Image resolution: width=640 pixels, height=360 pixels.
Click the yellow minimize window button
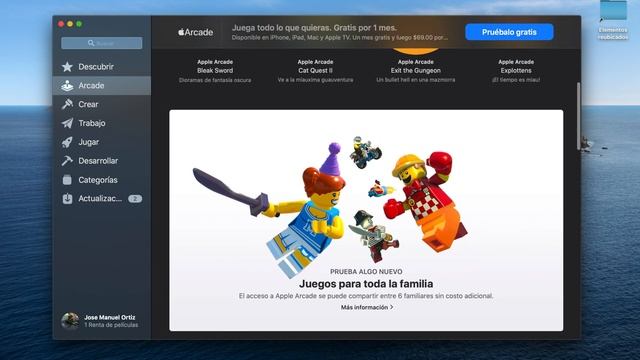click(x=70, y=24)
